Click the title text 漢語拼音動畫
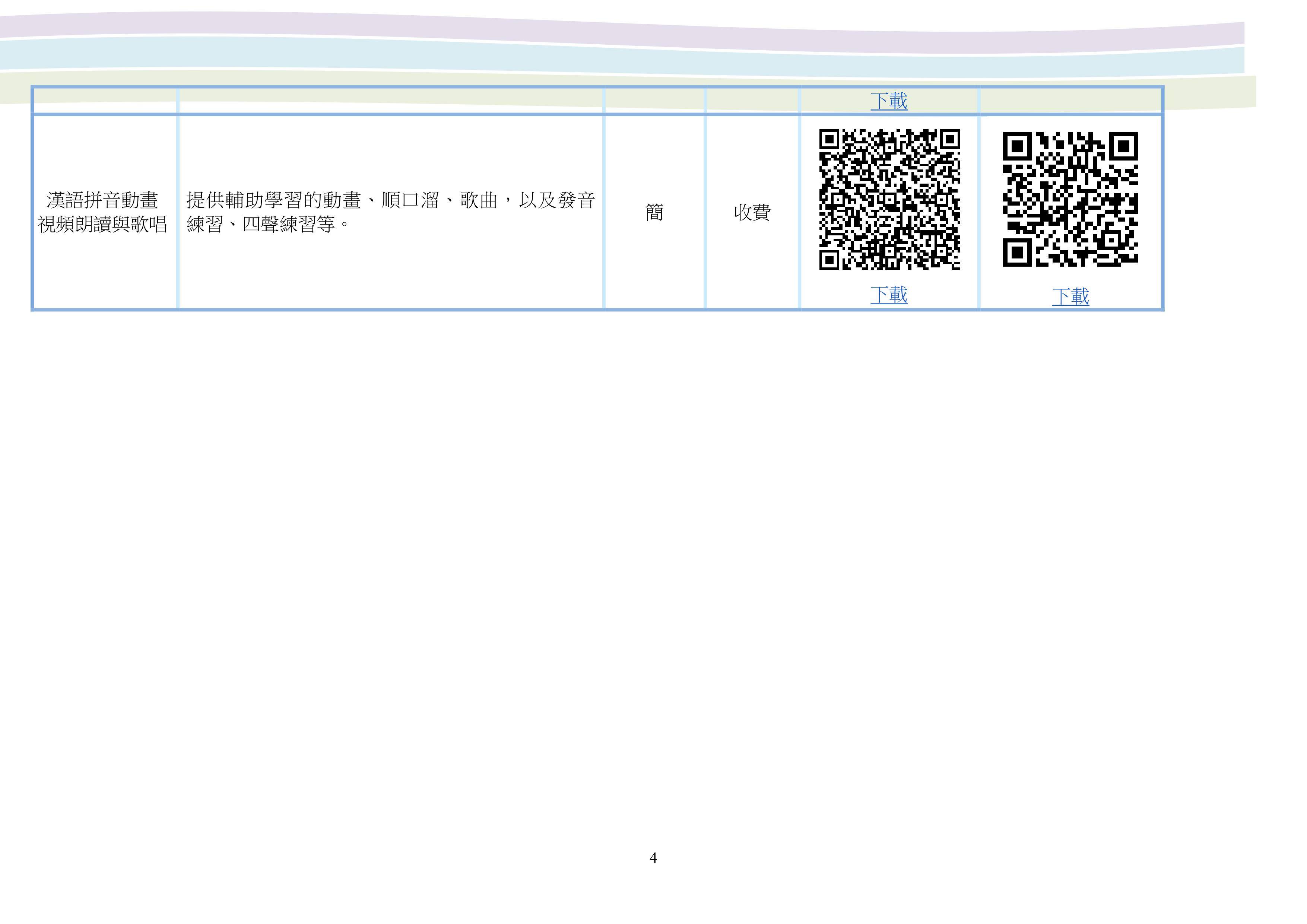 coord(102,200)
